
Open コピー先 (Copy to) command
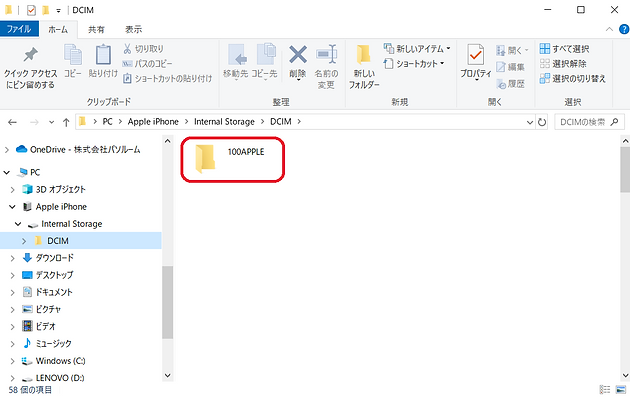click(x=265, y=62)
